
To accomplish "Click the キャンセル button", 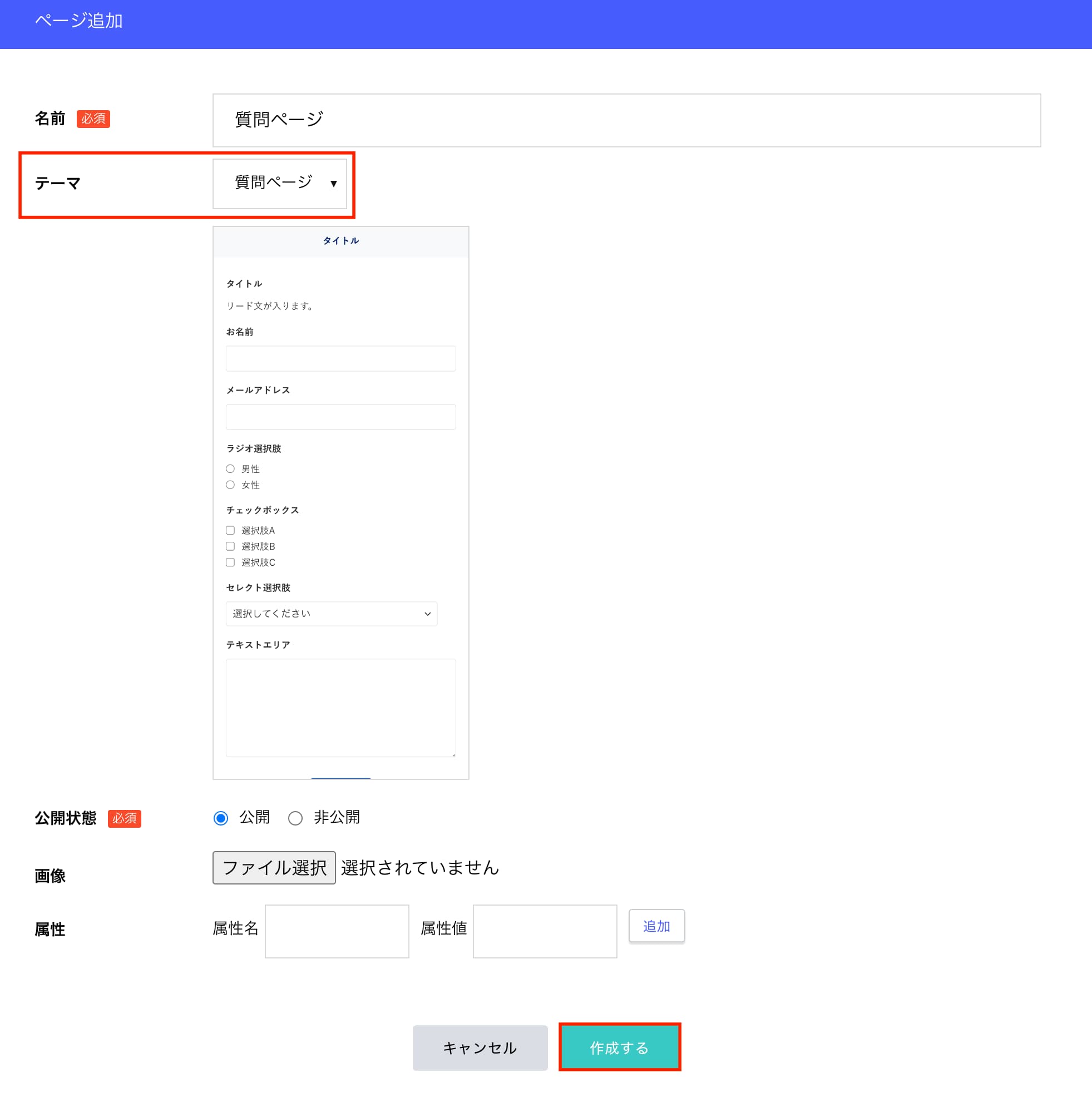I will pyautogui.click(x=480, y=1047).
